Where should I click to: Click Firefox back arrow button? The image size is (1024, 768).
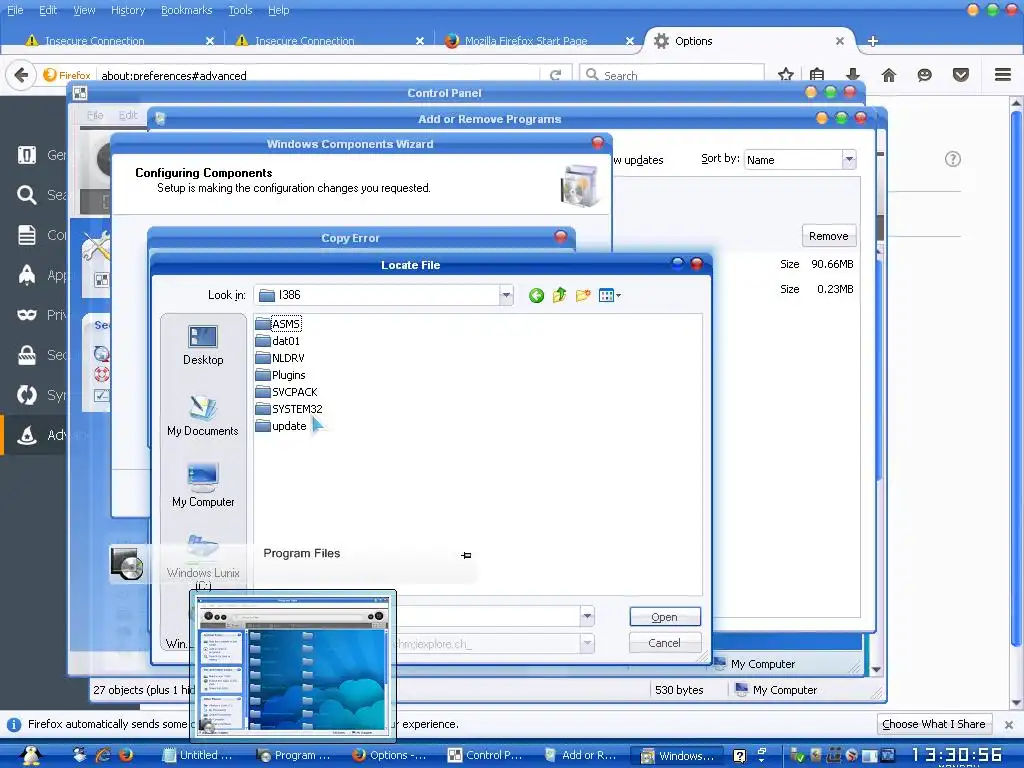(21, 75)
